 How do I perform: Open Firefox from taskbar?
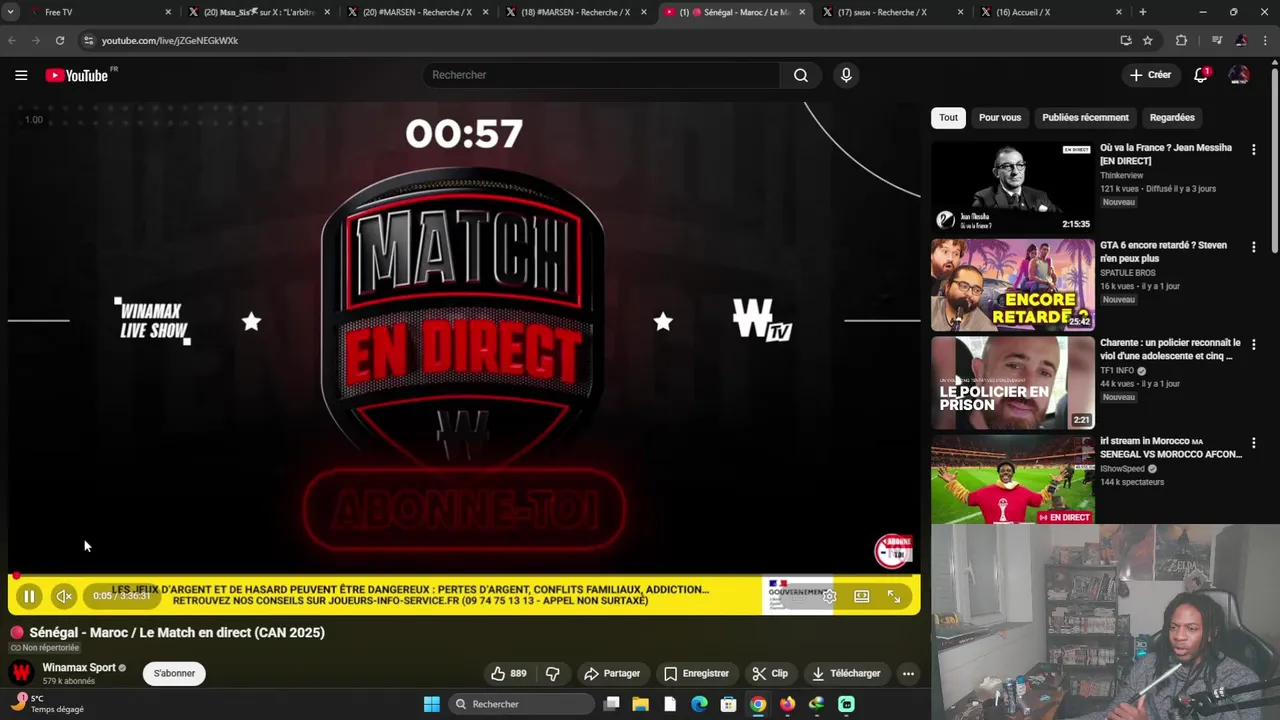(x=787, y=704)
